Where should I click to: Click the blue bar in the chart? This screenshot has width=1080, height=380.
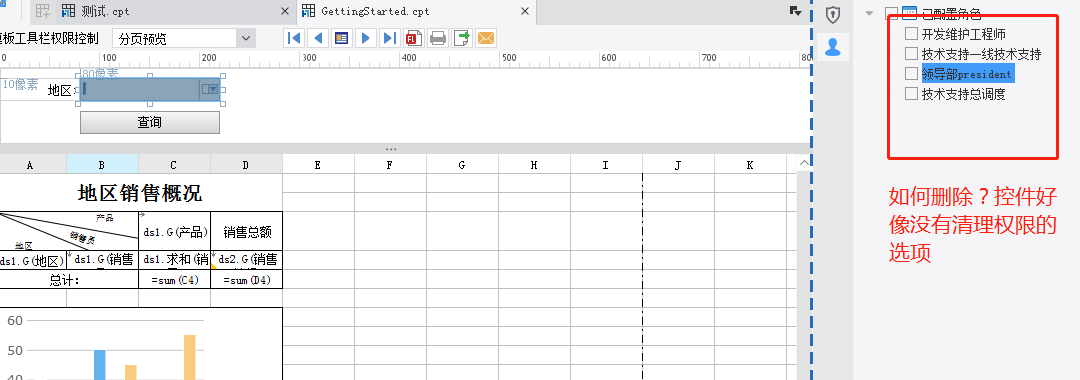point(100,365)
